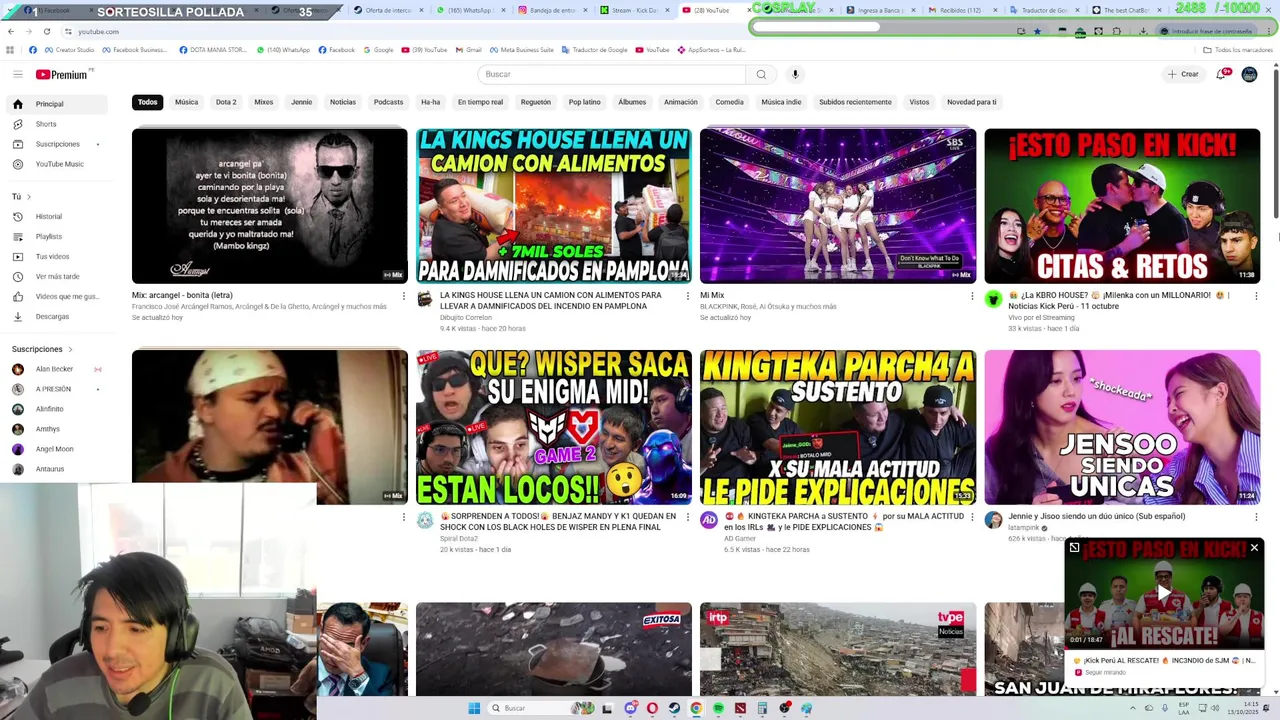Select the Dota 2 filter chip
Viewport: 1280px width, 720px height.
[226, 102]
